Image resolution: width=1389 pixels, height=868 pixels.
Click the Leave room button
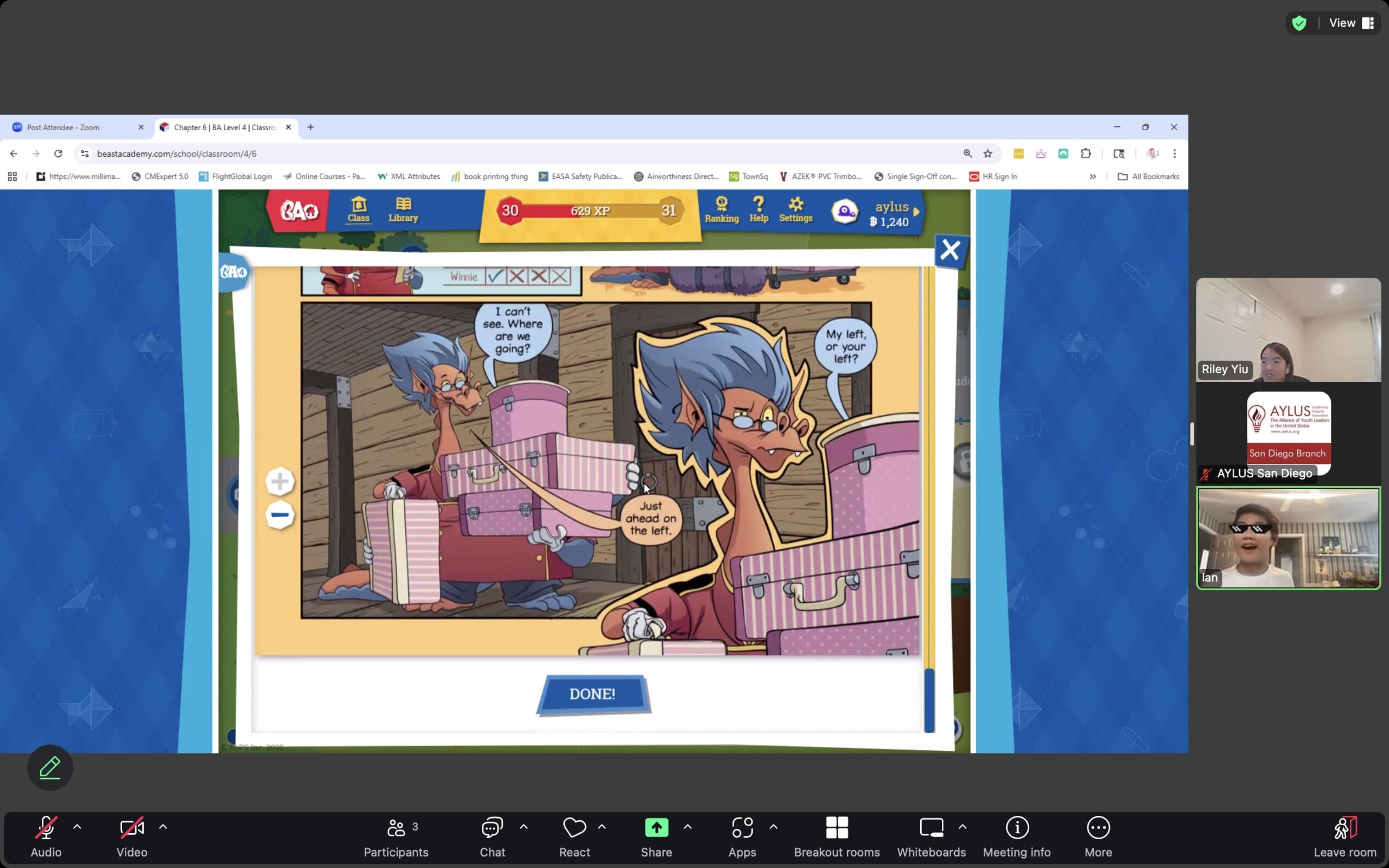click(x=1345, y=828)
